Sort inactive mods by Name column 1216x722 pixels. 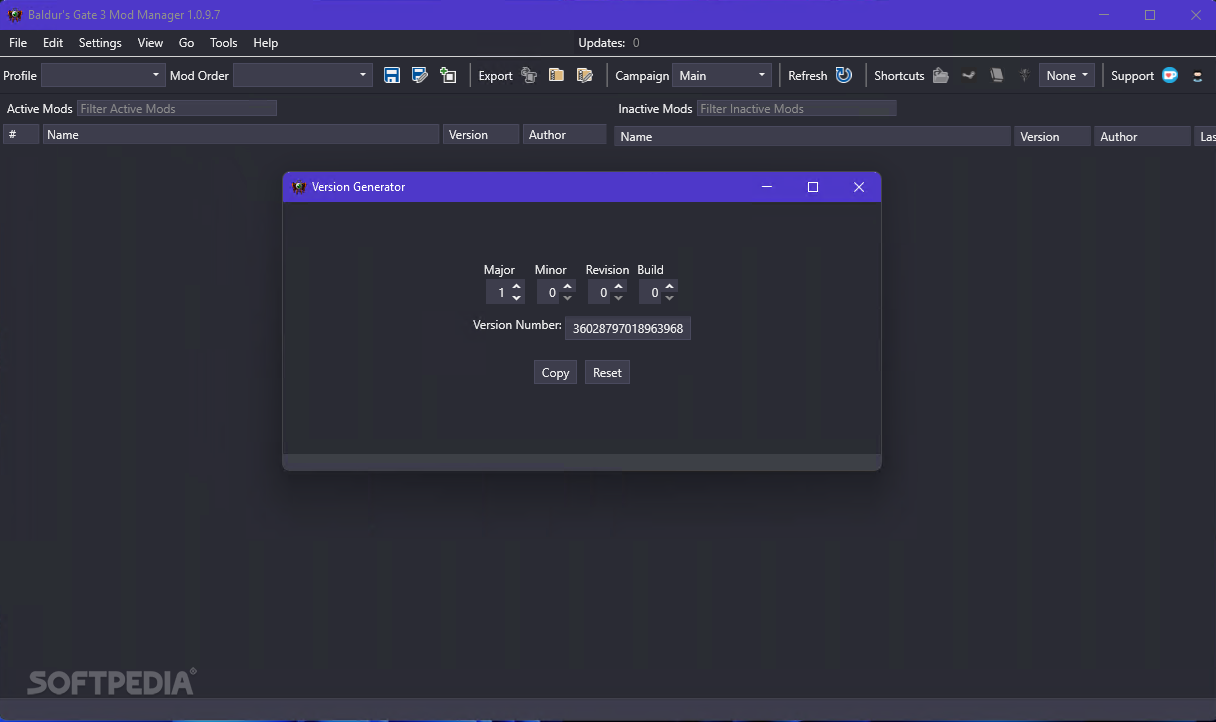point(812,136)
